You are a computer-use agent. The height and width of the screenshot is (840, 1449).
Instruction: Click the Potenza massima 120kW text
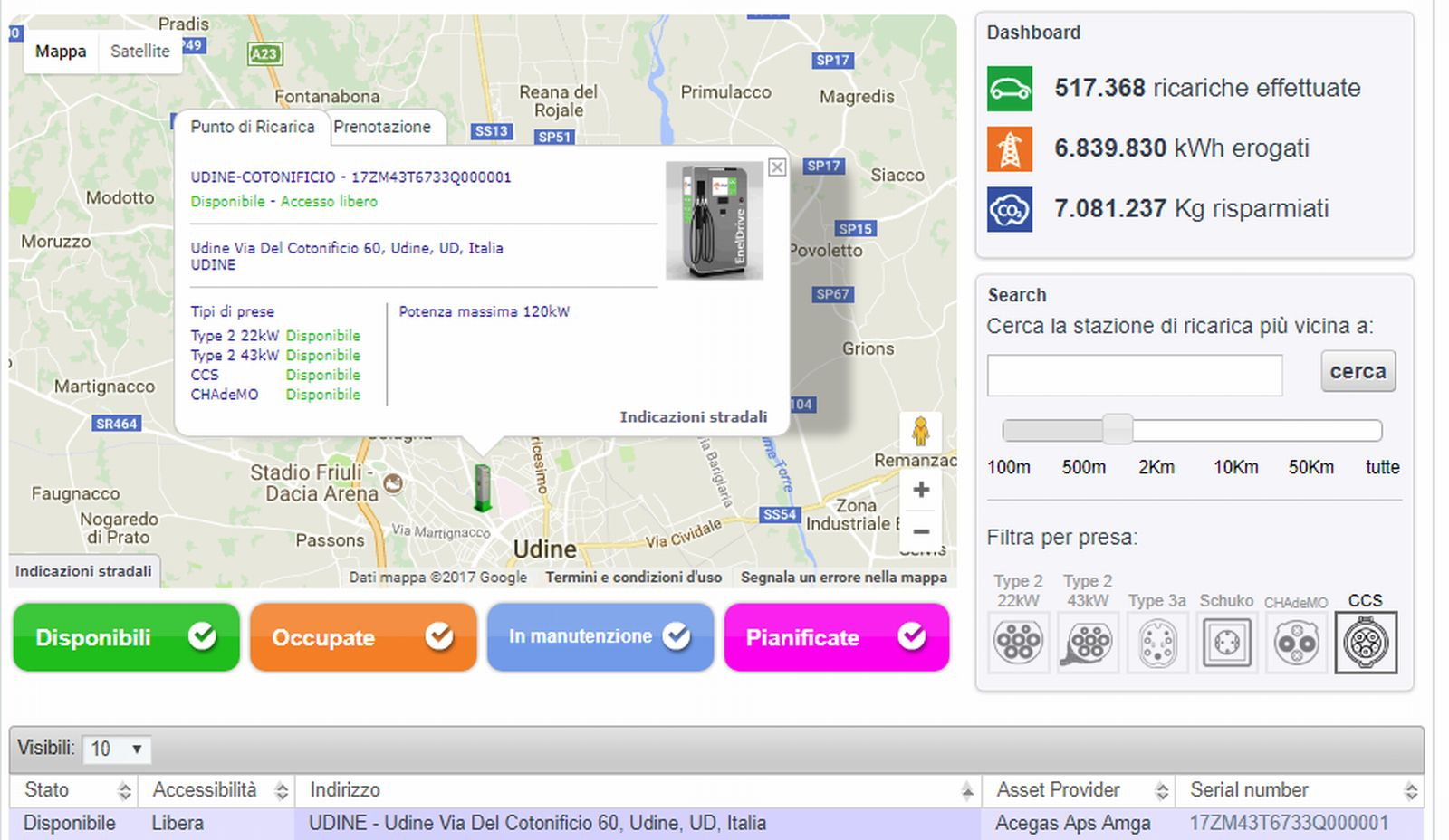(x=485, y=312)
